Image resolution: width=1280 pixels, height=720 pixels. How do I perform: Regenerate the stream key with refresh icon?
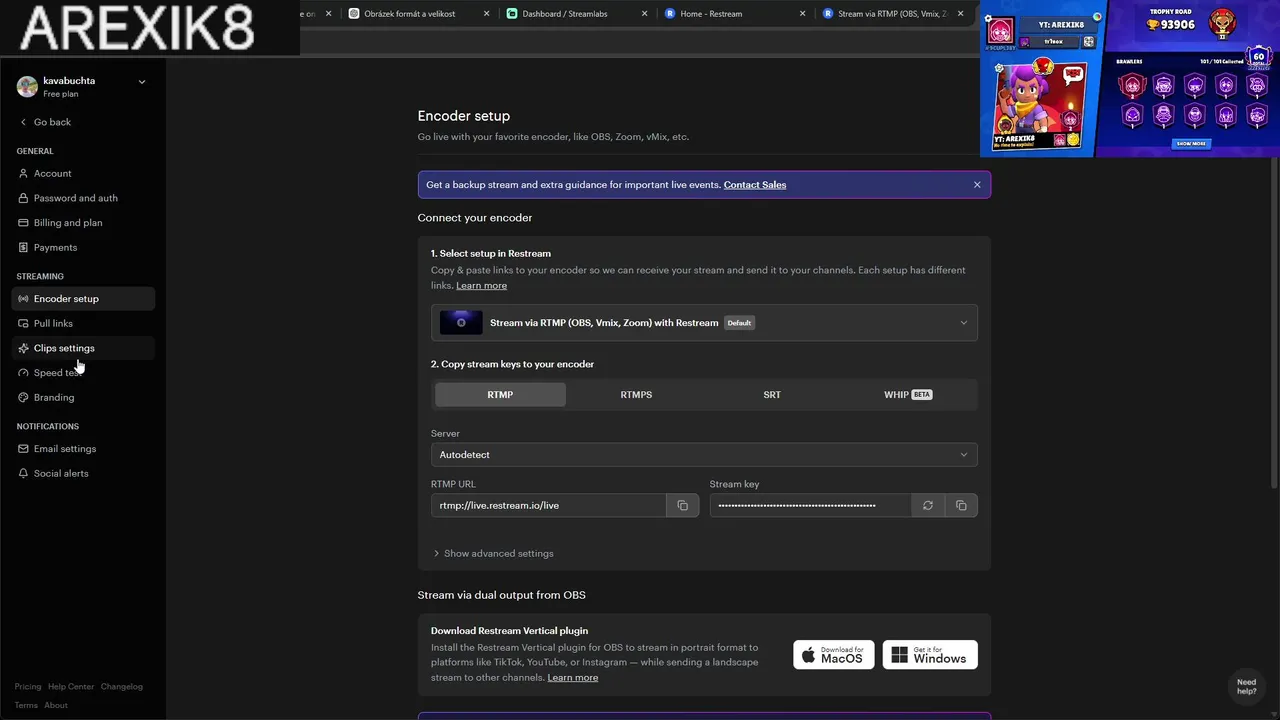tap(928, 505)
